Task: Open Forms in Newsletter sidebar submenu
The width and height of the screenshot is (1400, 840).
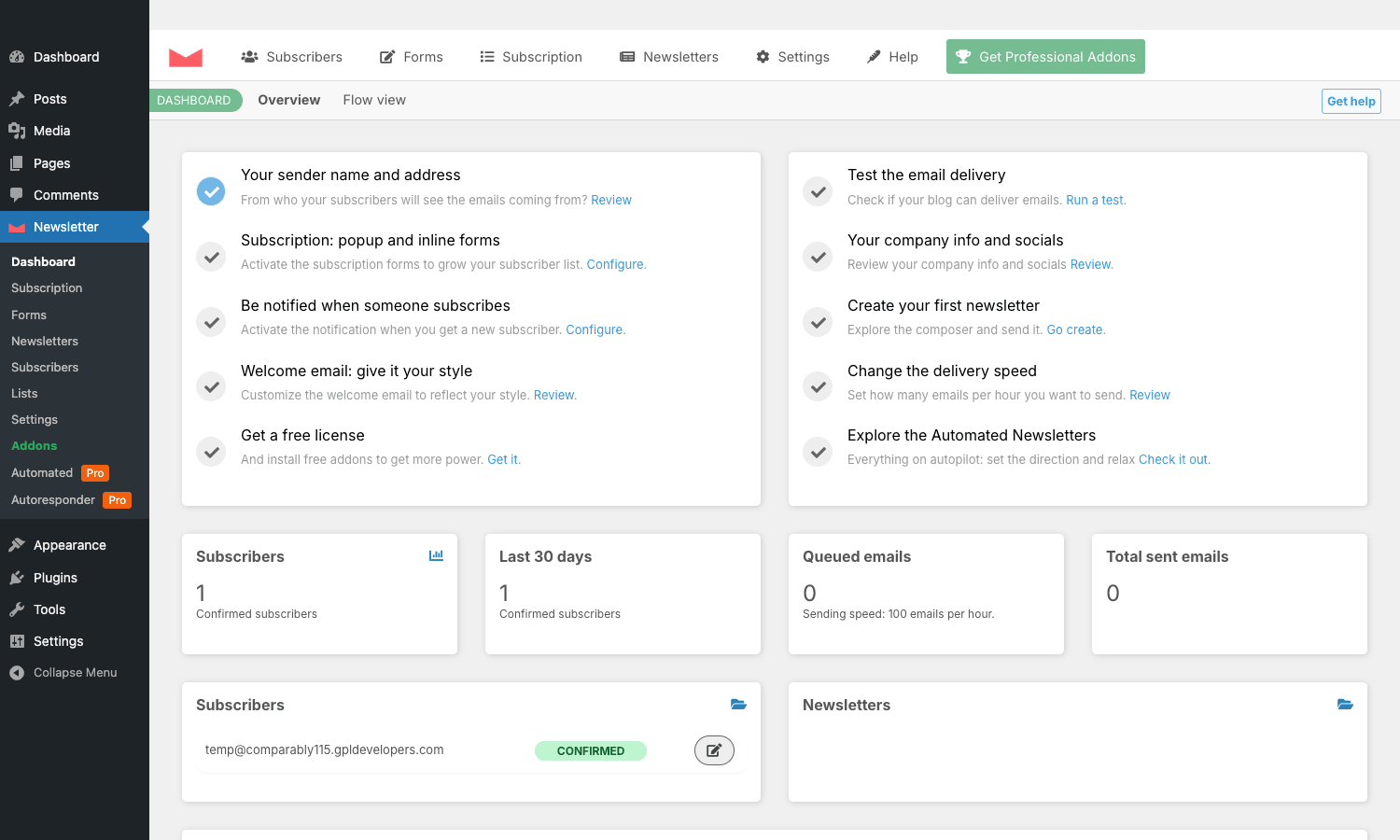Action: point(29,315)
